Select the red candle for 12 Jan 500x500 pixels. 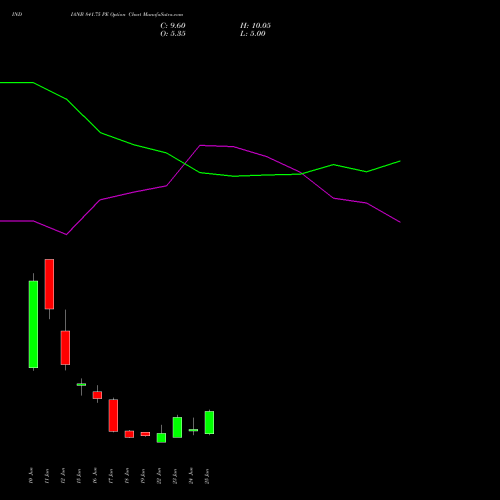pos(65,348)
